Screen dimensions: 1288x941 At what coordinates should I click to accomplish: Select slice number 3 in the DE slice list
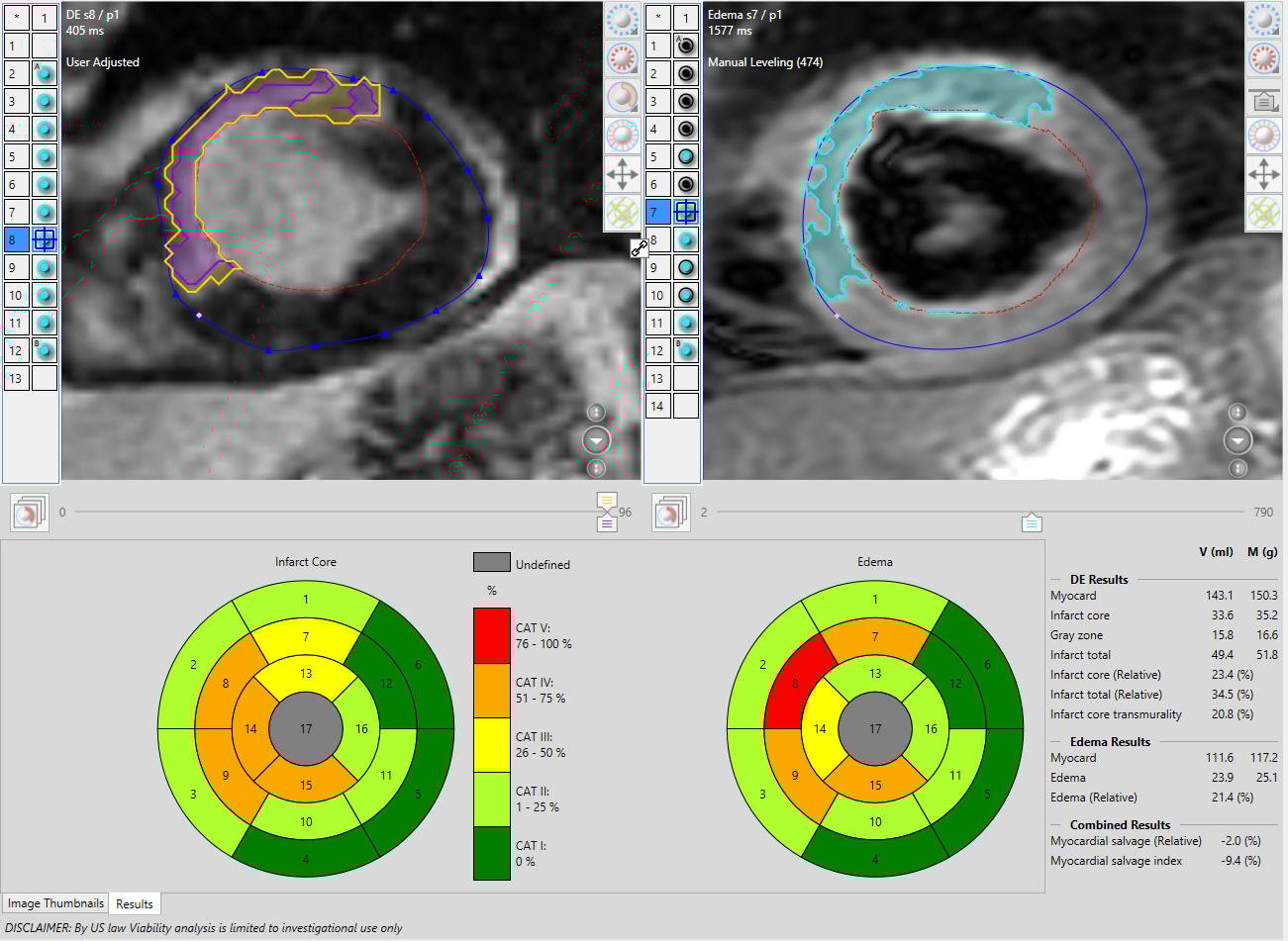tap(14, 101)
